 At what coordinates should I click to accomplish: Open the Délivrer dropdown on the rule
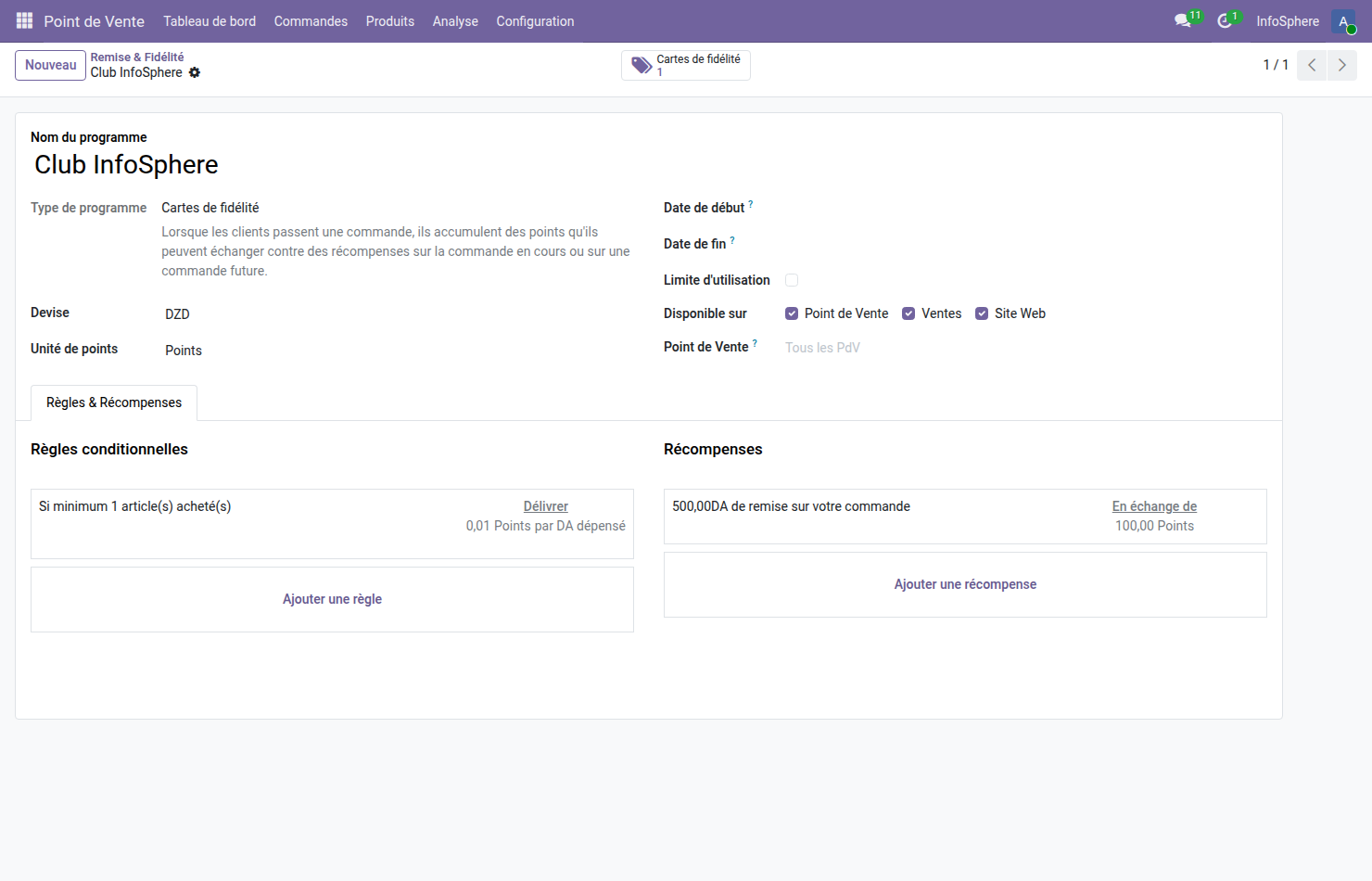(545, 505)
